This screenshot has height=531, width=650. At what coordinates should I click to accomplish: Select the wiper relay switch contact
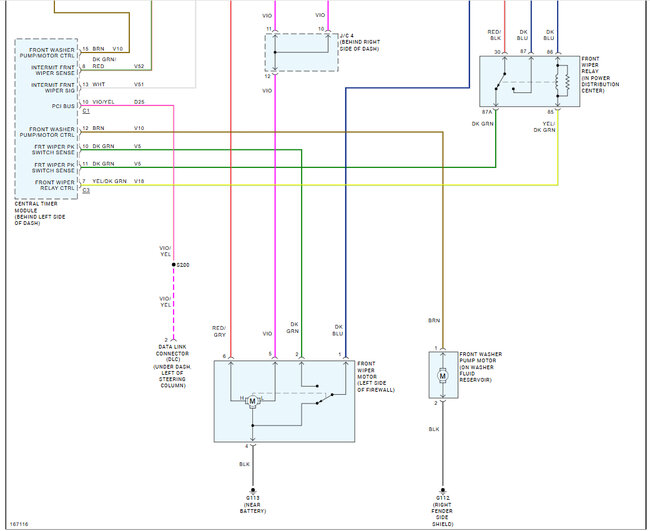click(501, 81)
